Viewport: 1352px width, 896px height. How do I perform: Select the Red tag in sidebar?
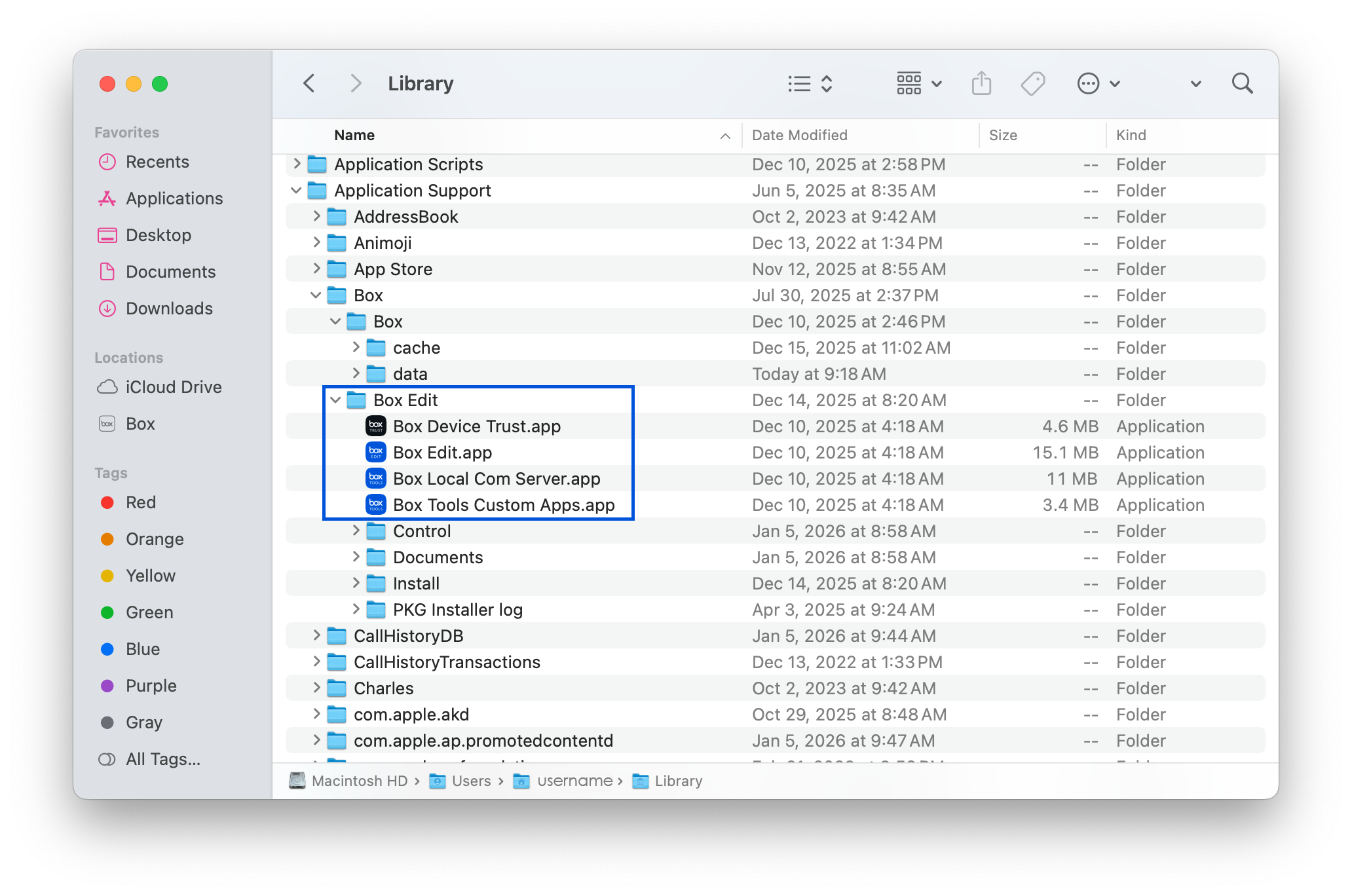[140, 502]
